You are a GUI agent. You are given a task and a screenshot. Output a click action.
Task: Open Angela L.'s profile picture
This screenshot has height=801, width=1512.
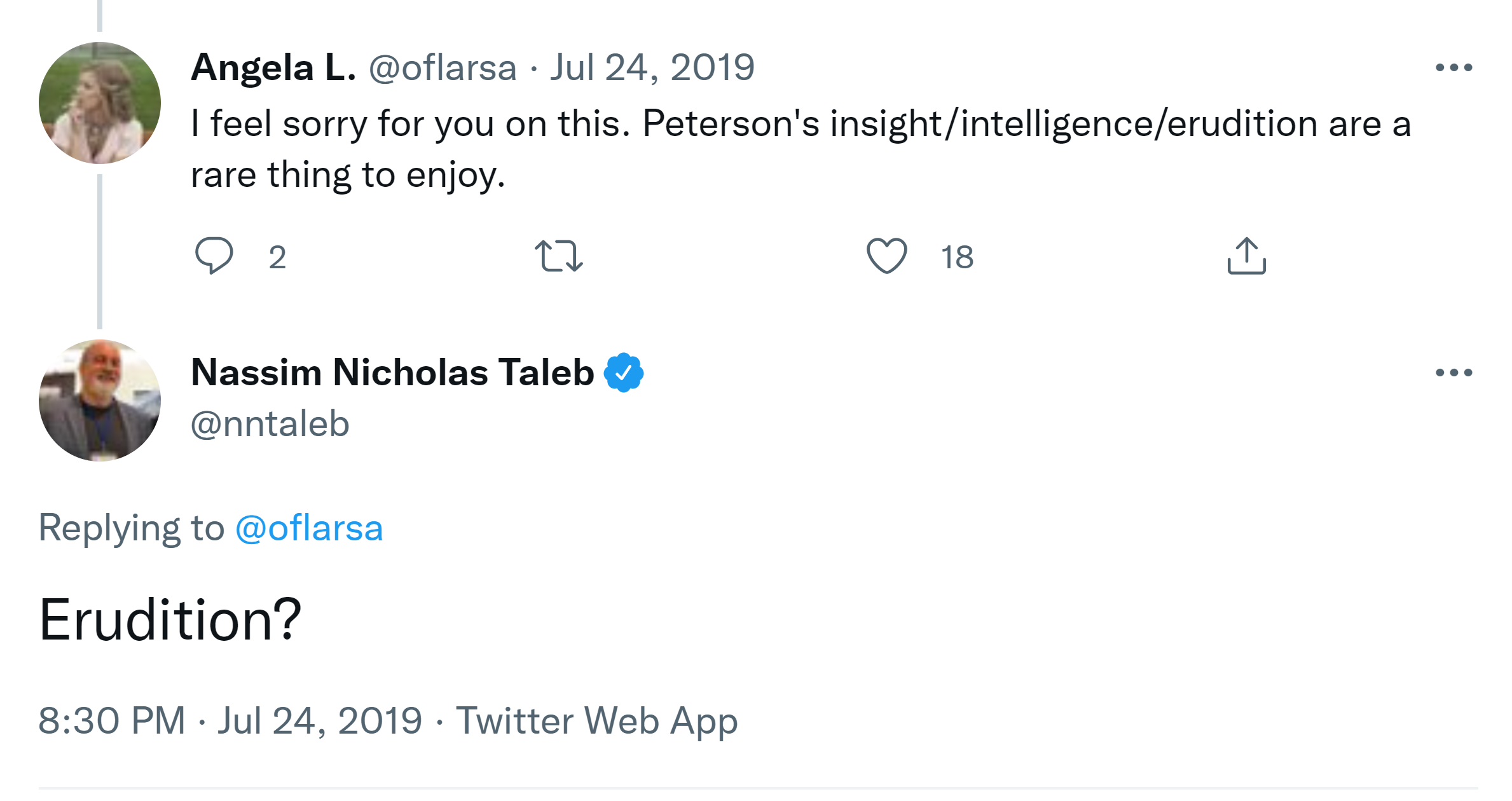[100, 103]
